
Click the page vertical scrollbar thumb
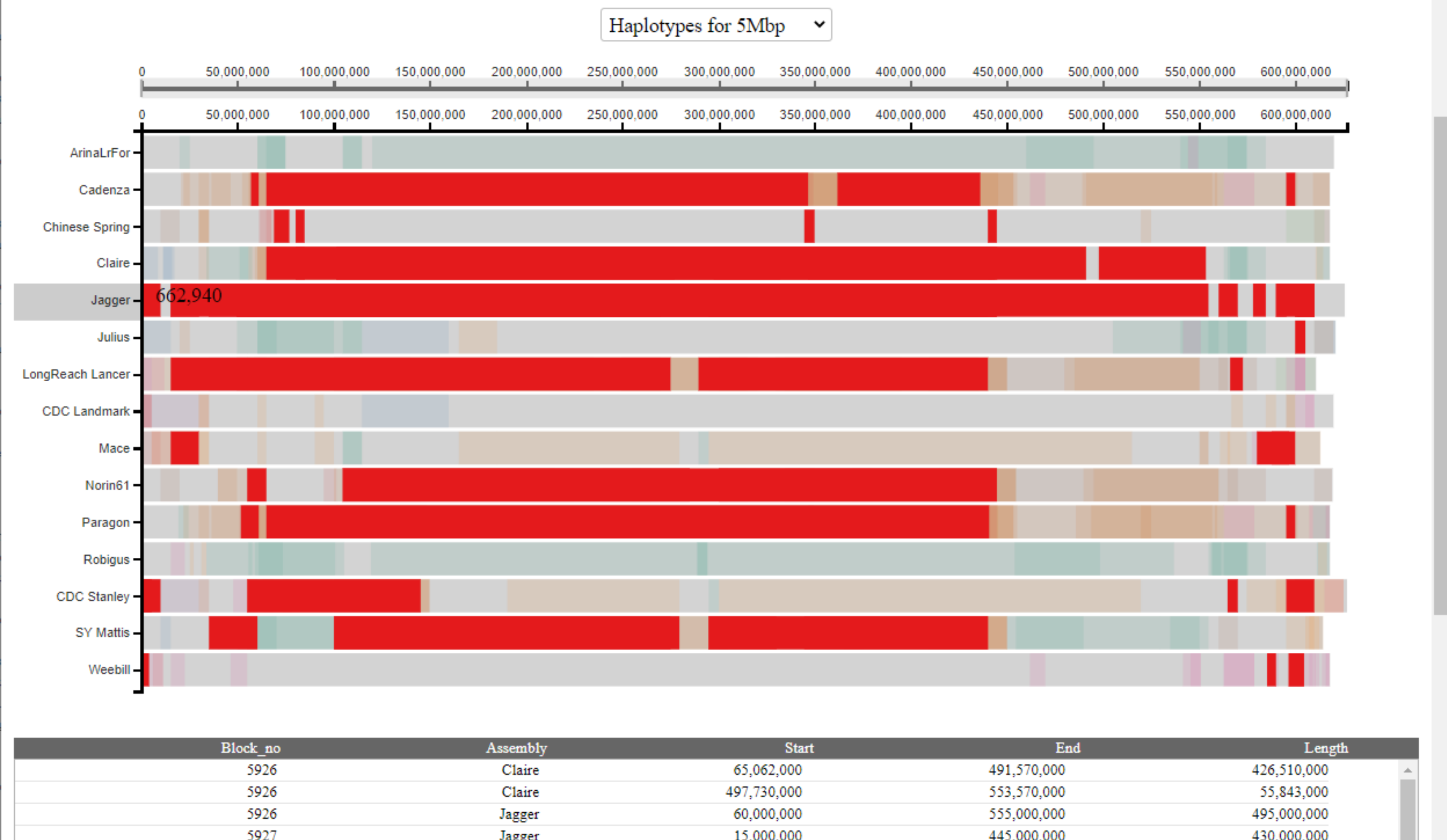tap(1439, 365)
